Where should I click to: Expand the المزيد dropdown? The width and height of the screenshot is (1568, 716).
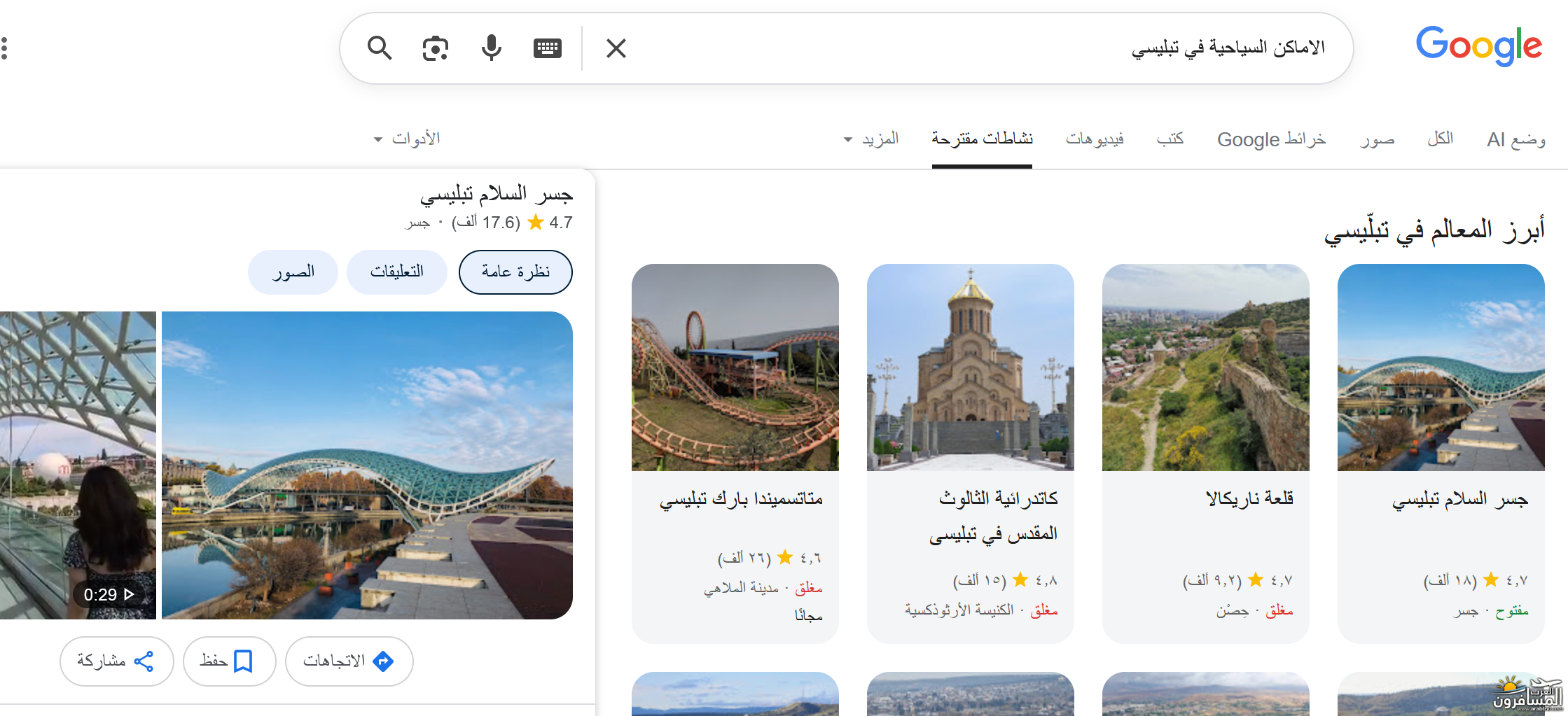pyautogui.click(x=872, y=139)
